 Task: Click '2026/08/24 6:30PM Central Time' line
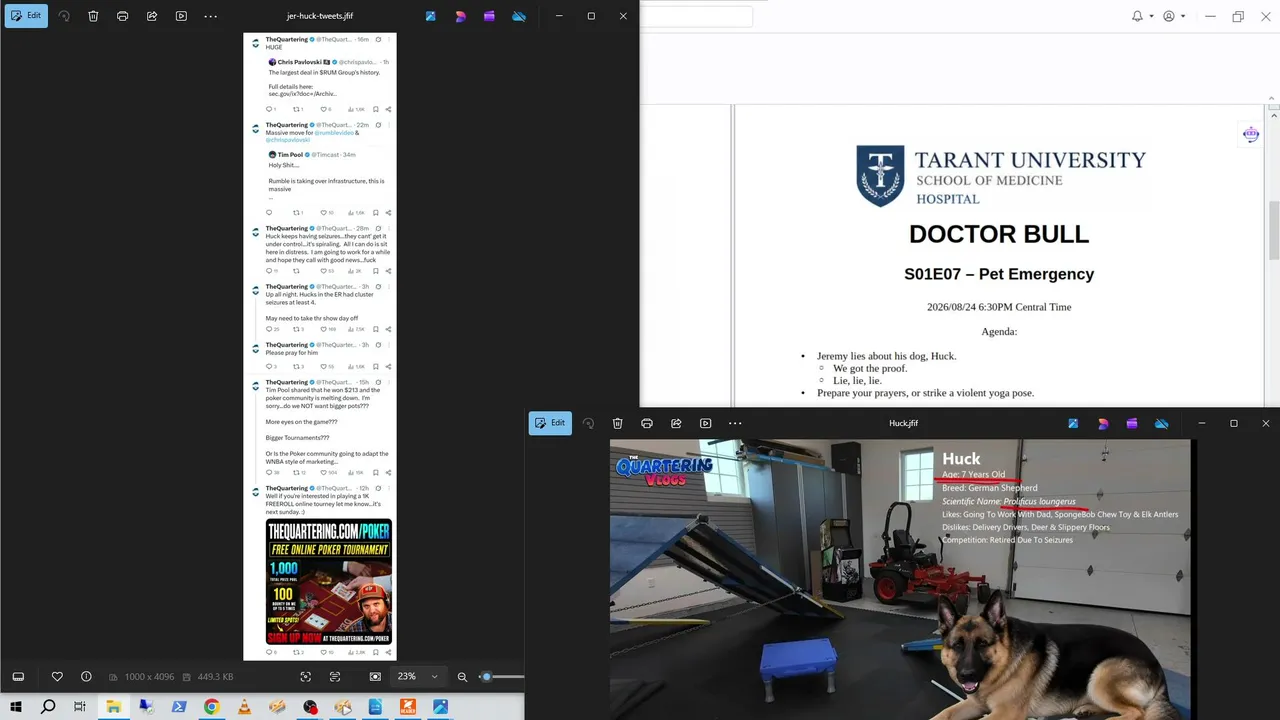pyautogui.click(x=999, y=307)
